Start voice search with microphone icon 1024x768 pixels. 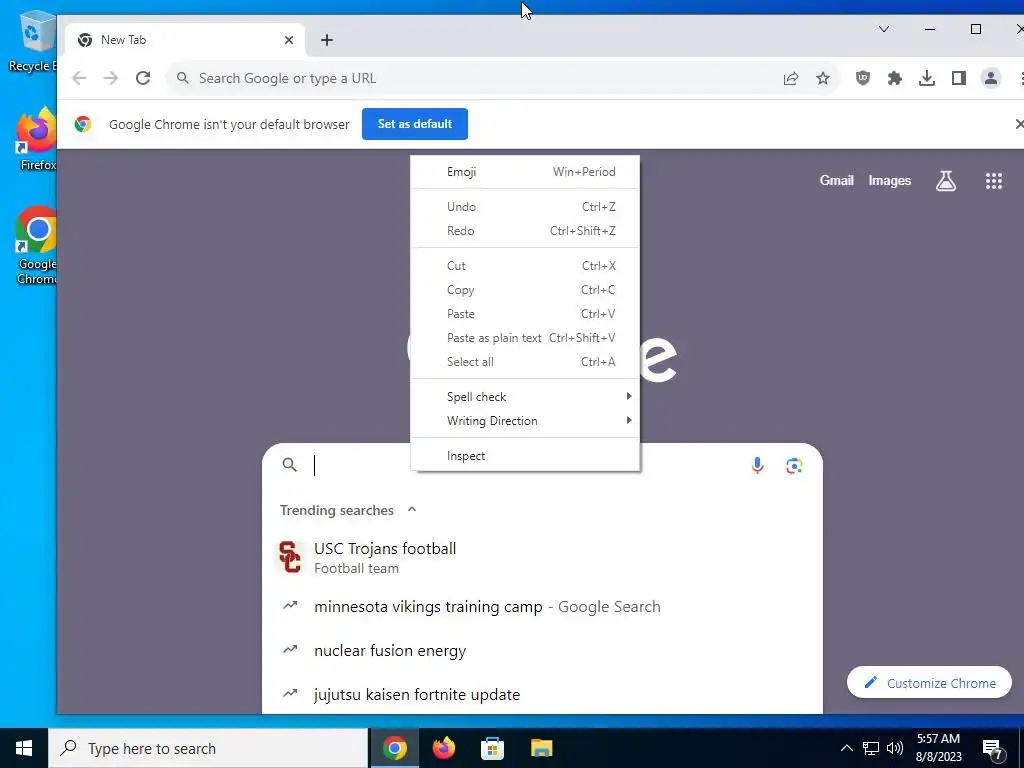click(x=758, y=465)
